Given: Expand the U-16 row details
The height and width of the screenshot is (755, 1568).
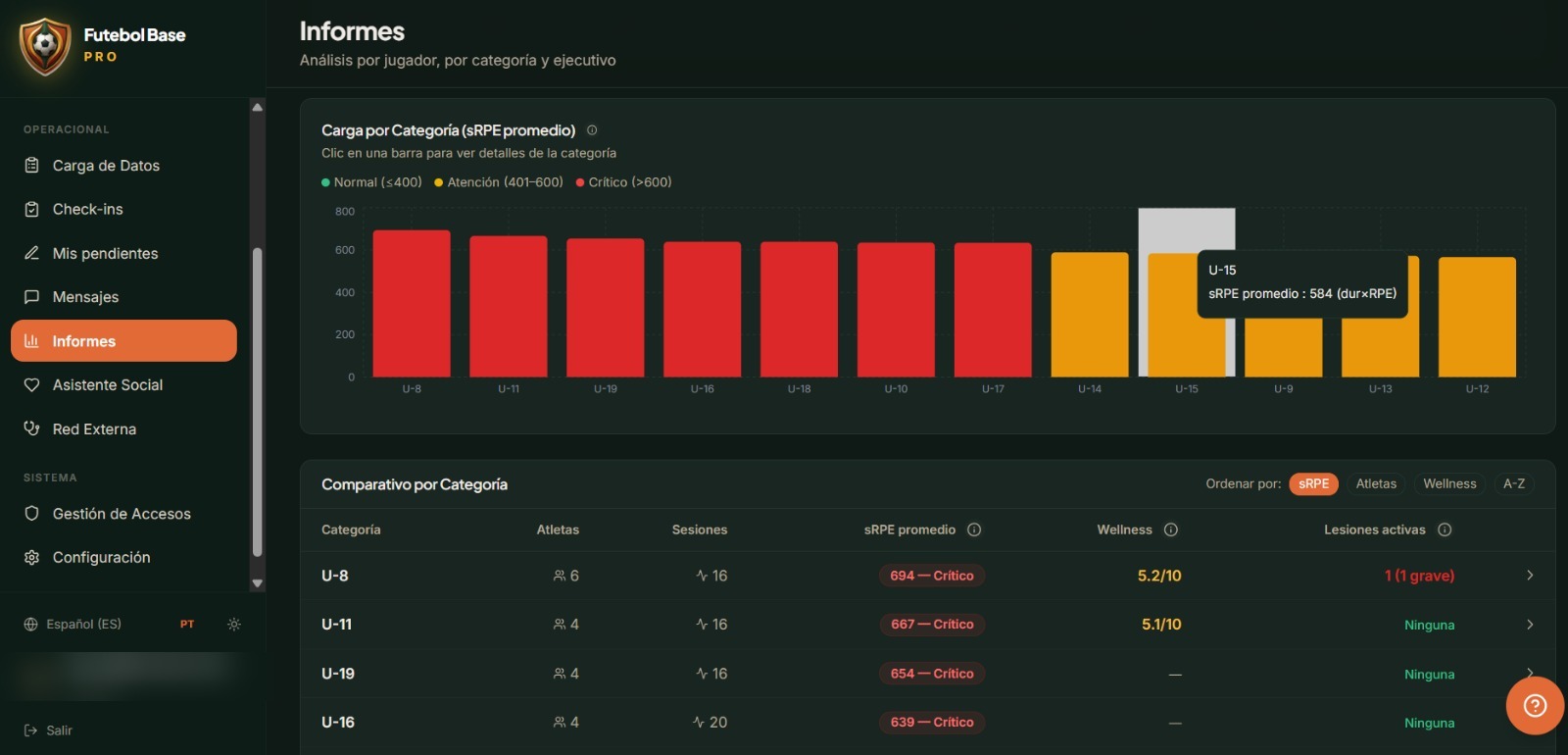Looking at the screenshot, I should [x=927, y=723].
